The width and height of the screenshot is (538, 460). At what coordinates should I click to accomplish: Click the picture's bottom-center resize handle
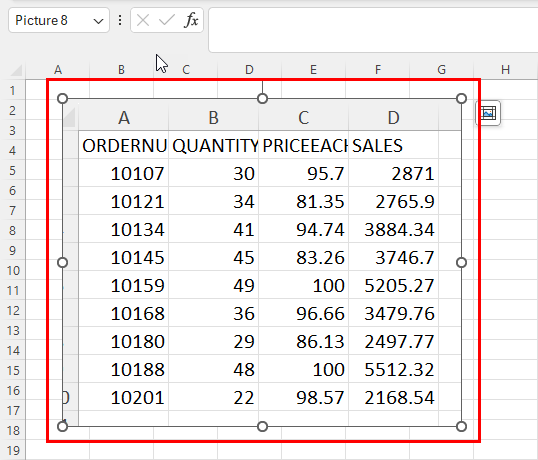click(262, 426)
